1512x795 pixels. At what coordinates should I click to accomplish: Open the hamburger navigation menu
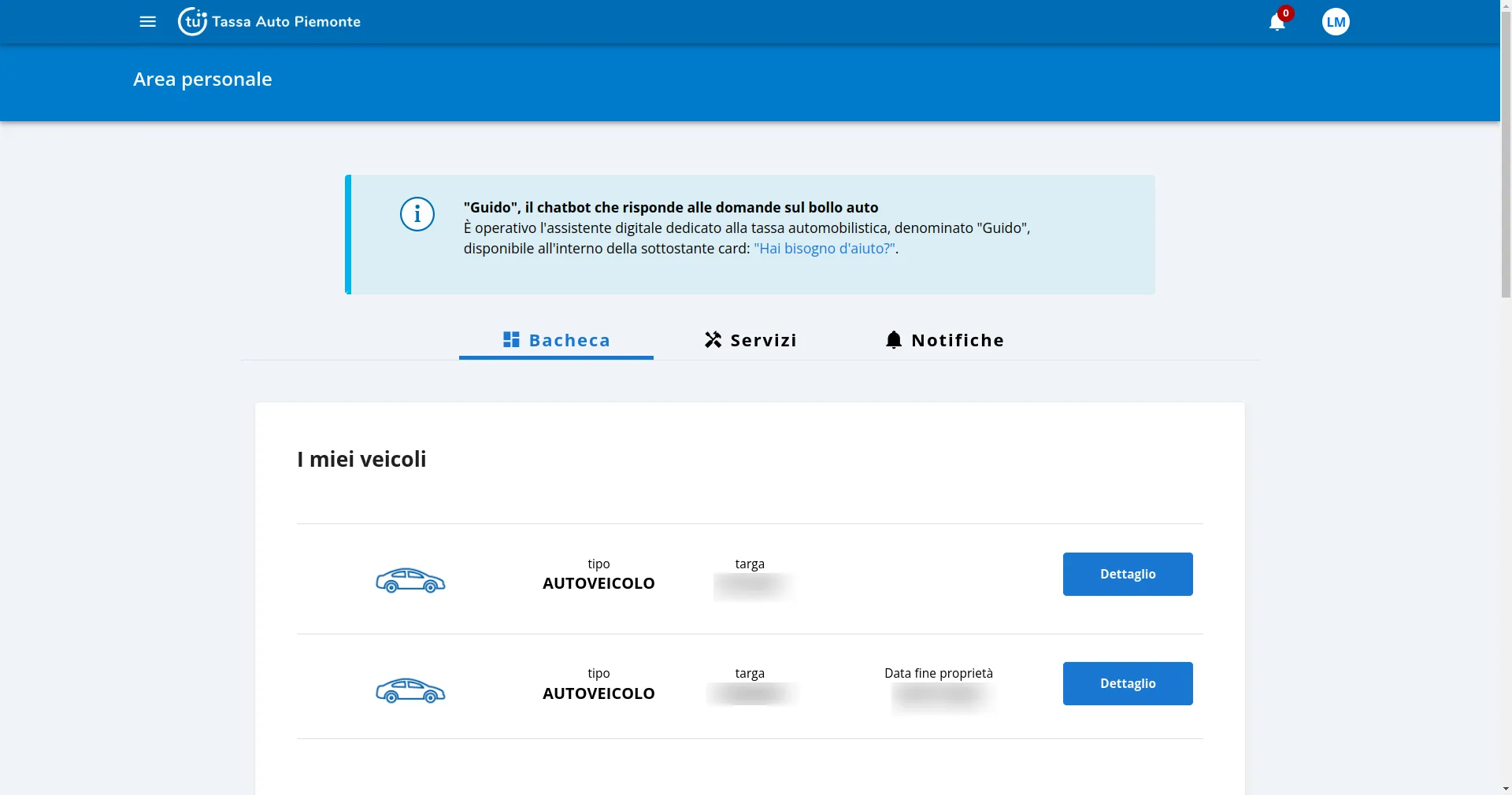pos(147,22)
